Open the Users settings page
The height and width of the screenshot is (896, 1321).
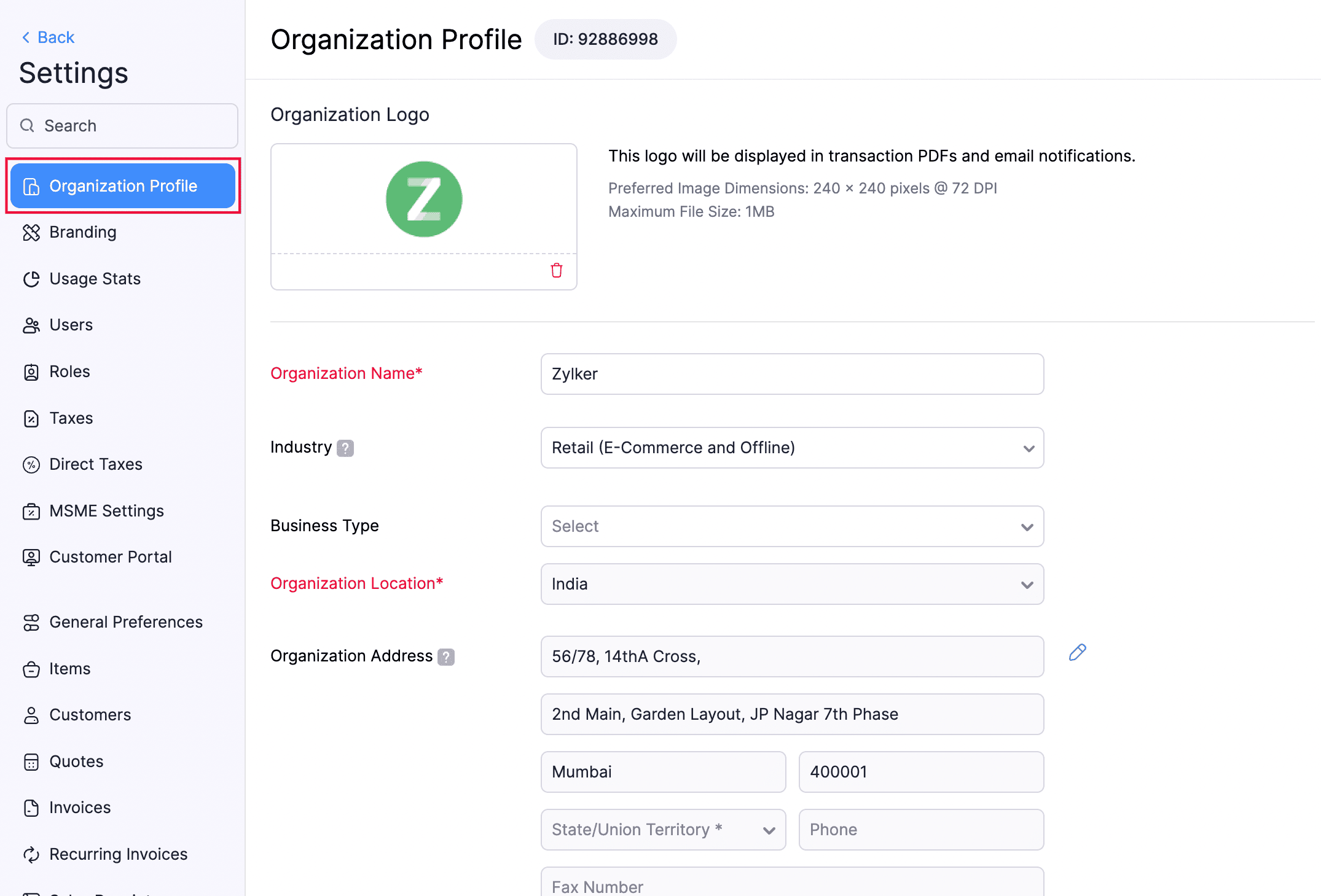(71, 325)
